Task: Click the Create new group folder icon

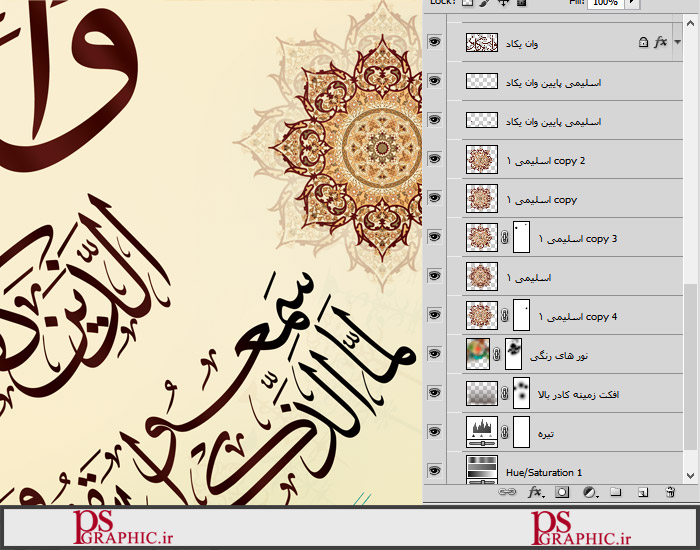Action: pos(616,492)
